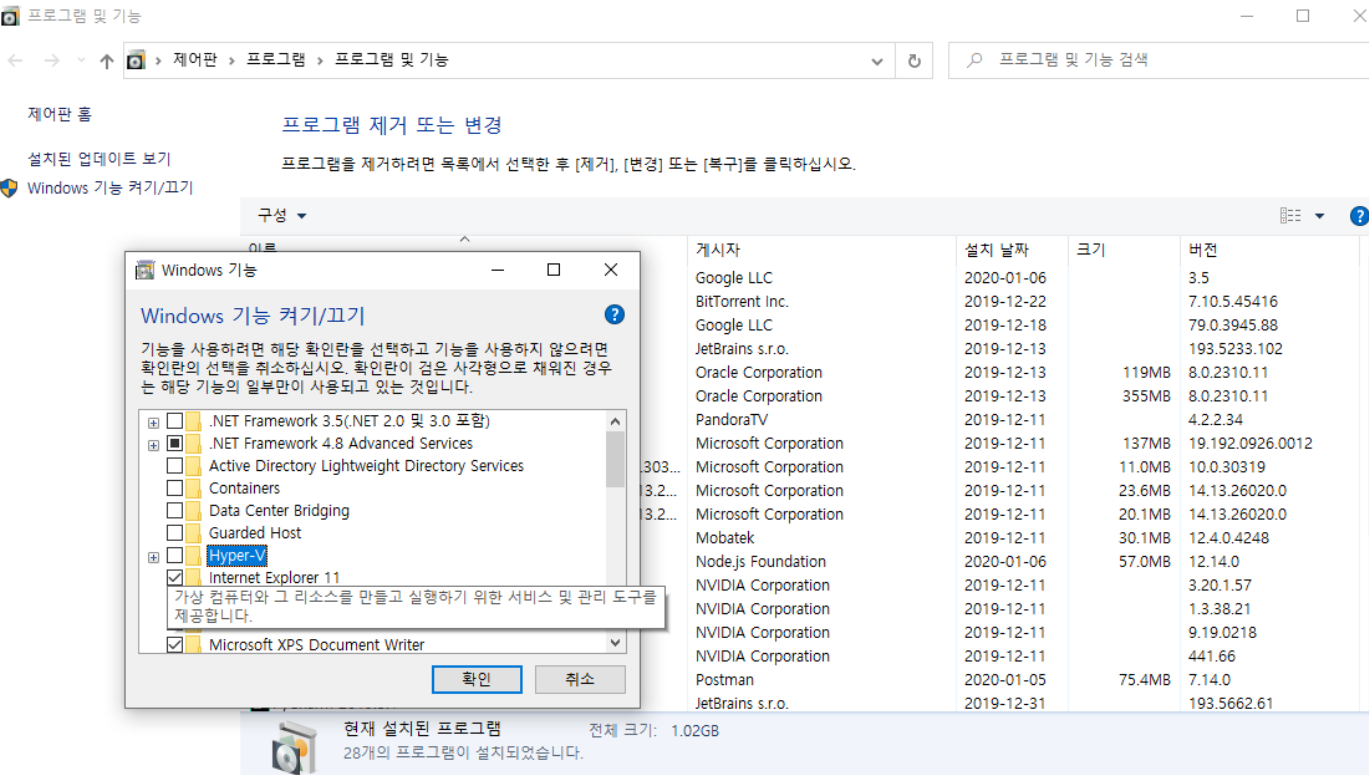Click the Hyper-V folder icon
This screenshot has height=775, width=1369.
[x=194, y=555]
